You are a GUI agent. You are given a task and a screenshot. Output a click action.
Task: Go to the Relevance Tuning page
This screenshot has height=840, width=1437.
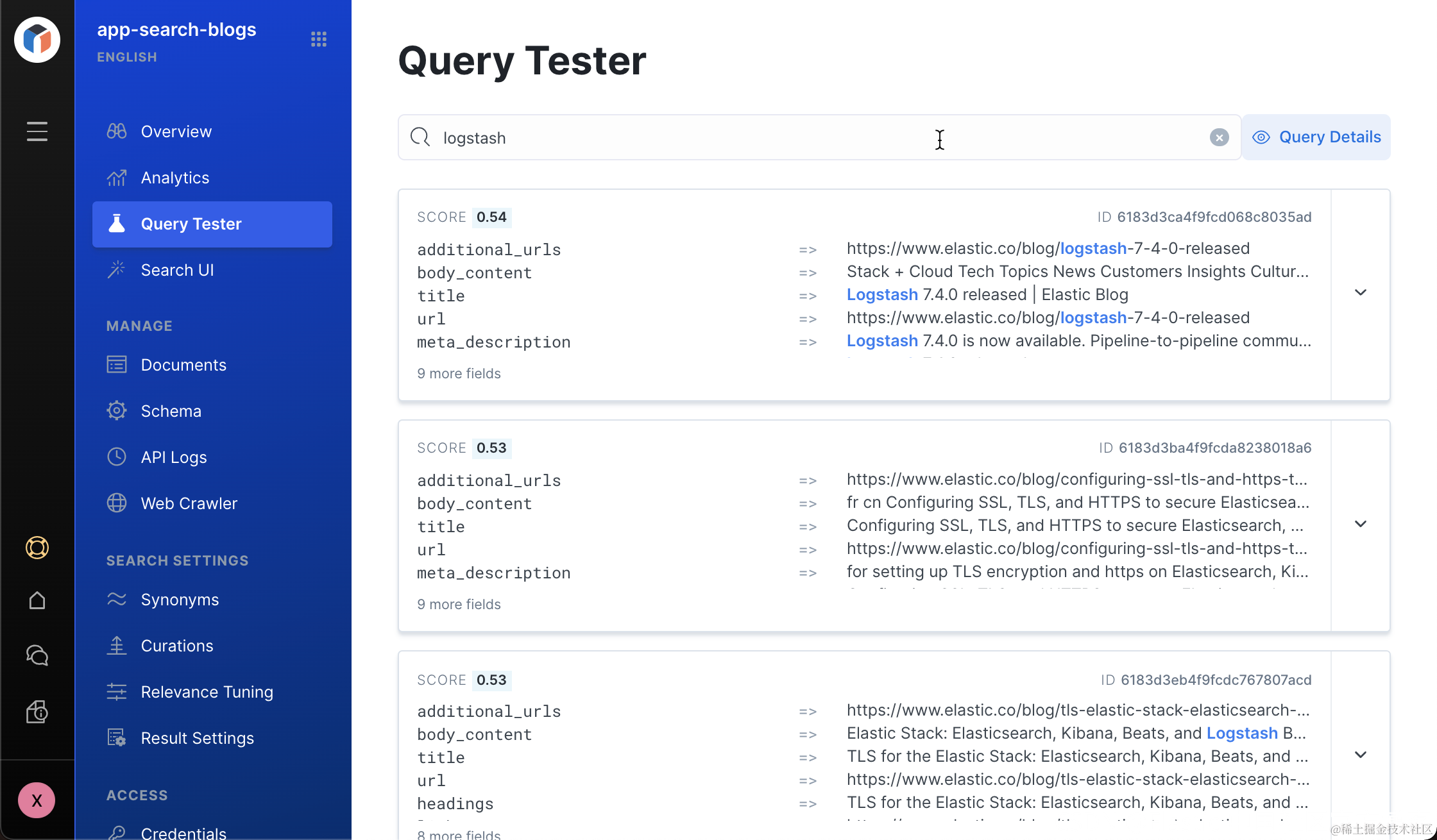point(207,692)
